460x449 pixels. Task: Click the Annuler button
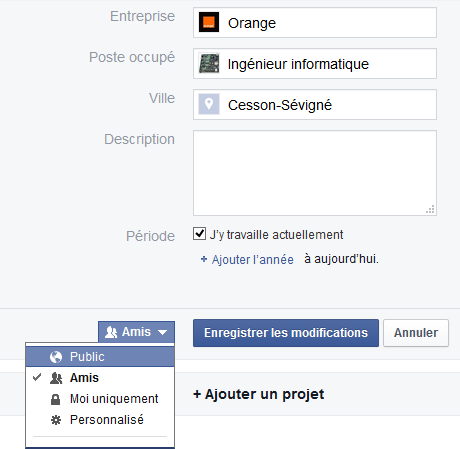click(416, 333)
